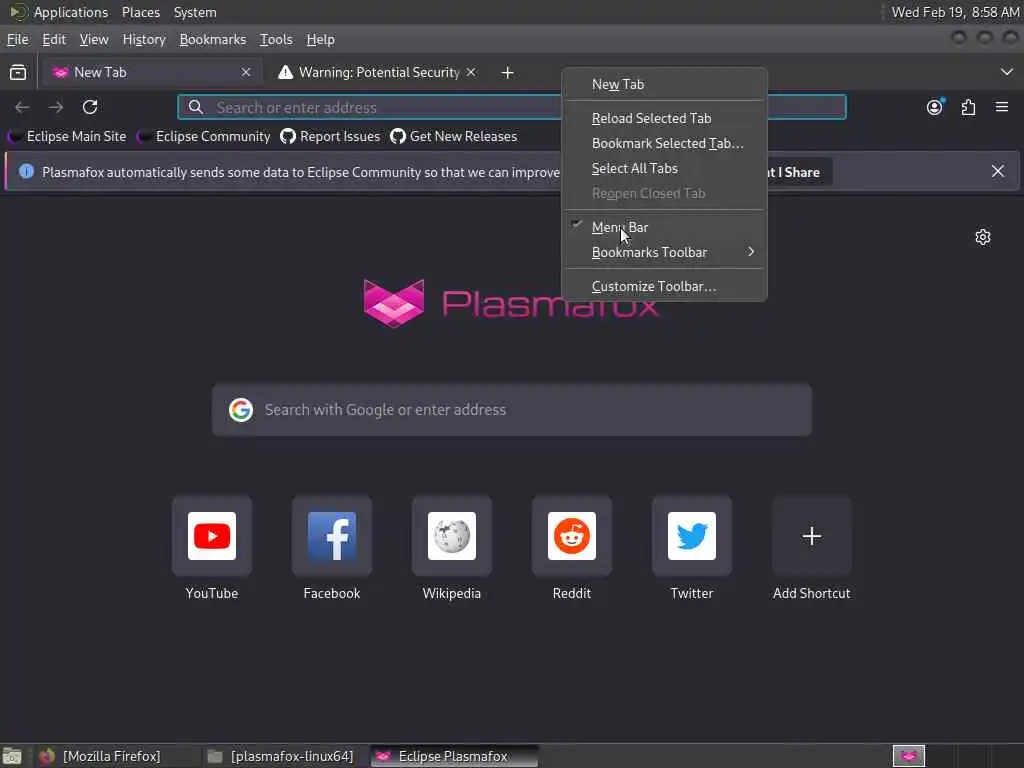The width and height of the screenshot is (1024, 768).
Task: Open Customize Toolbar… from context menu
Action: [665, 286]
